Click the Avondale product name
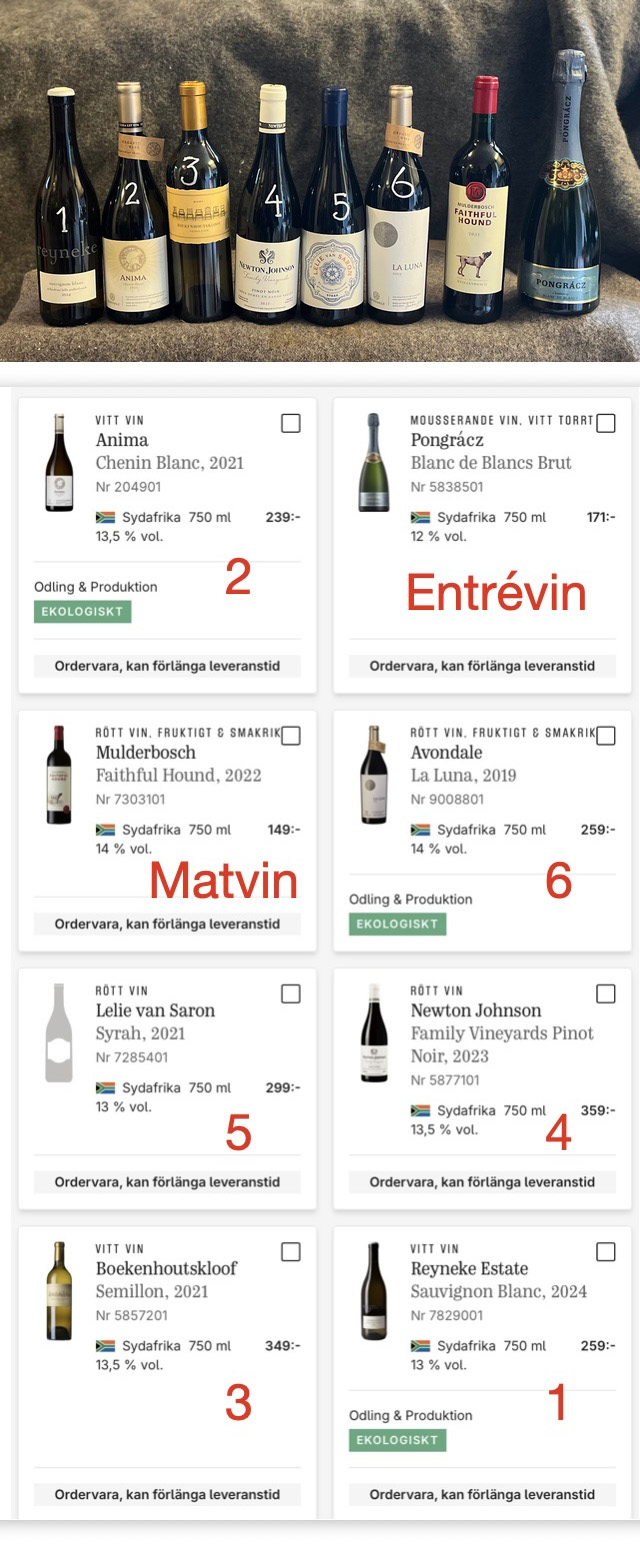This screenshot has height=1544, width=640. (446, 752)
